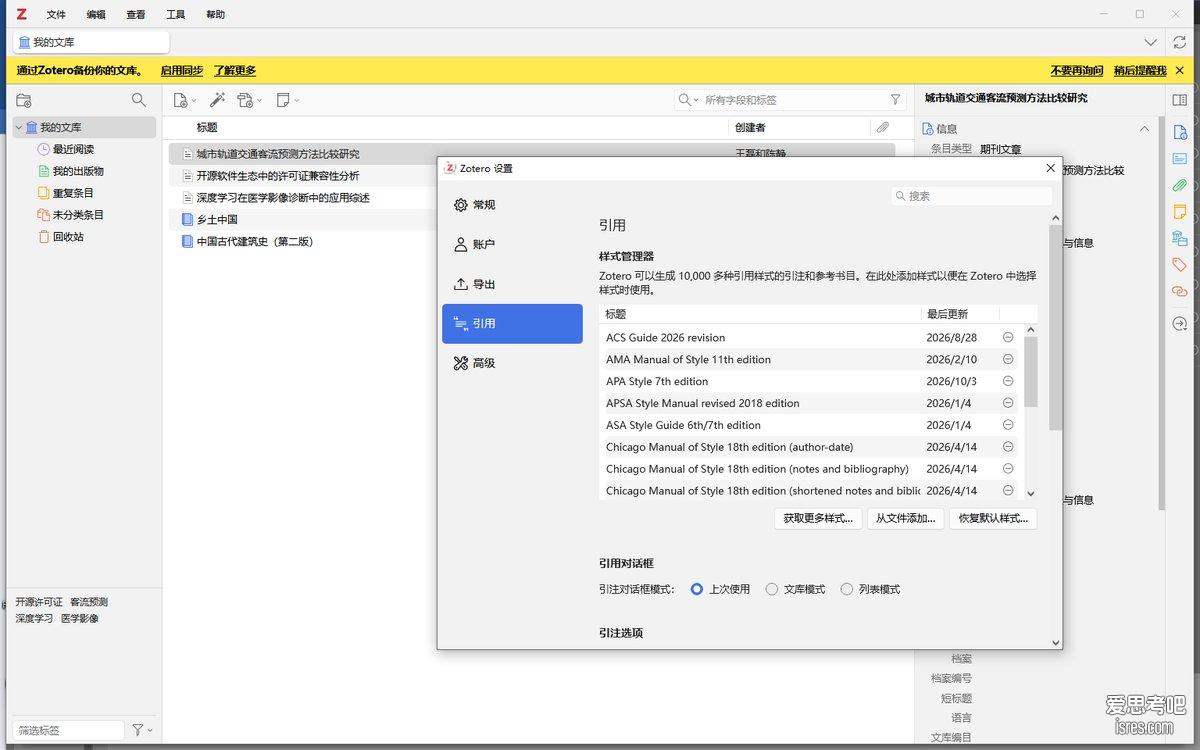
Task: Click the 筛选标签 input field
Action: pos(68,731)
